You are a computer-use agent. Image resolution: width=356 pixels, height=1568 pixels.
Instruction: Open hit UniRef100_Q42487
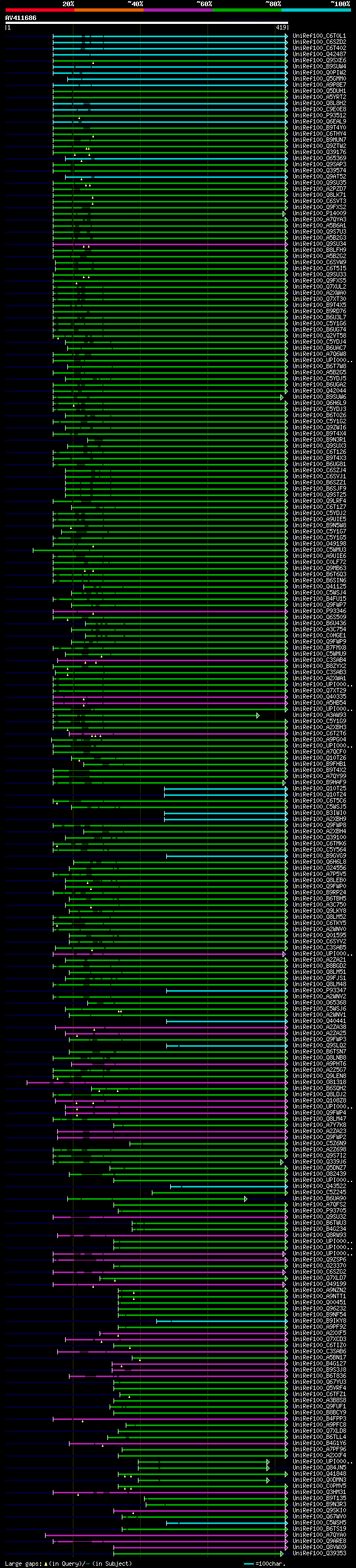pyautogui.click(x=319, y=55)
